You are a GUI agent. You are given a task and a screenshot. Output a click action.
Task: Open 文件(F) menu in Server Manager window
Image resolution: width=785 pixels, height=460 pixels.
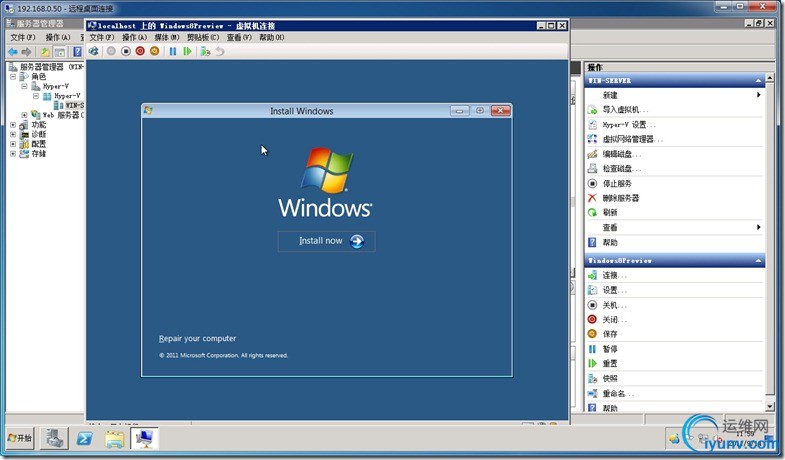23,38
